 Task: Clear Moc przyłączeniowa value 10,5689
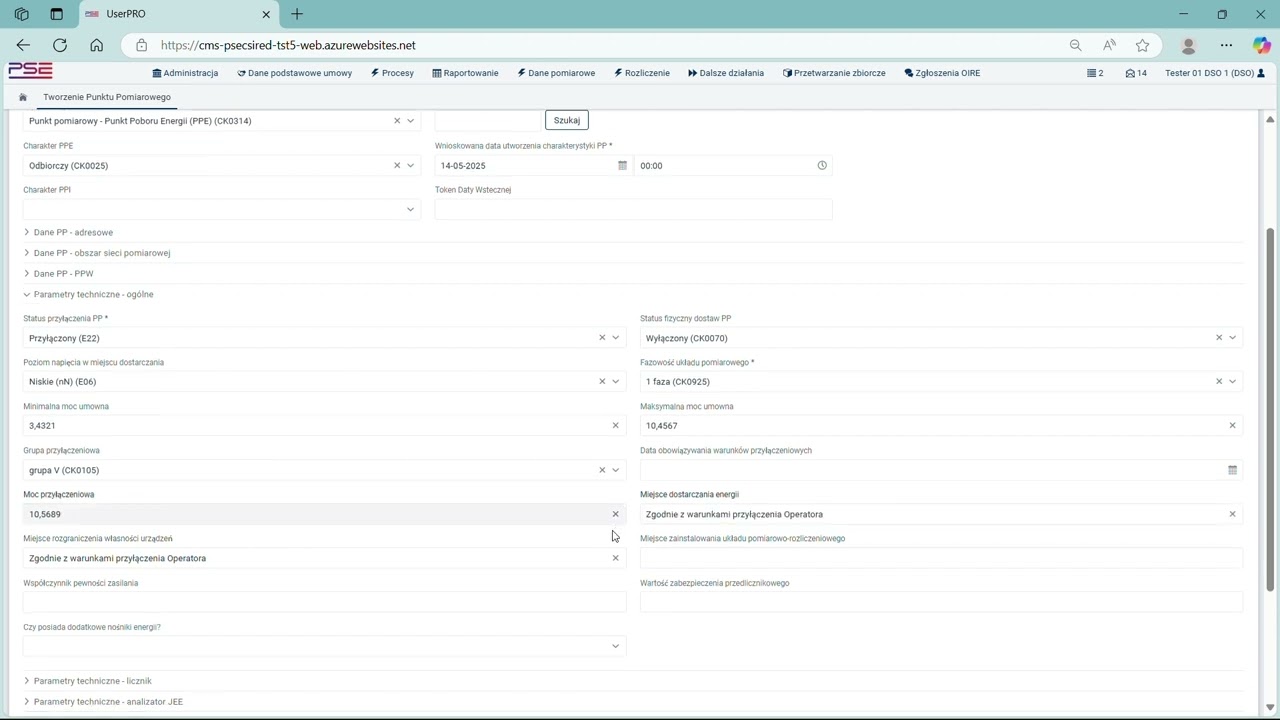(x=616, y=514)
